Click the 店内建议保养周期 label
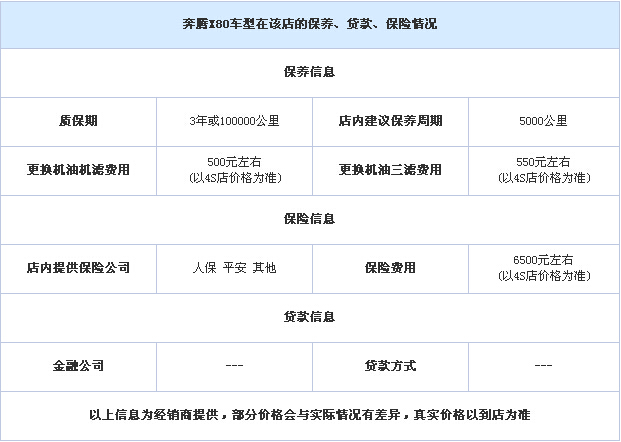 pyautogui.click(x=391, y=121)
